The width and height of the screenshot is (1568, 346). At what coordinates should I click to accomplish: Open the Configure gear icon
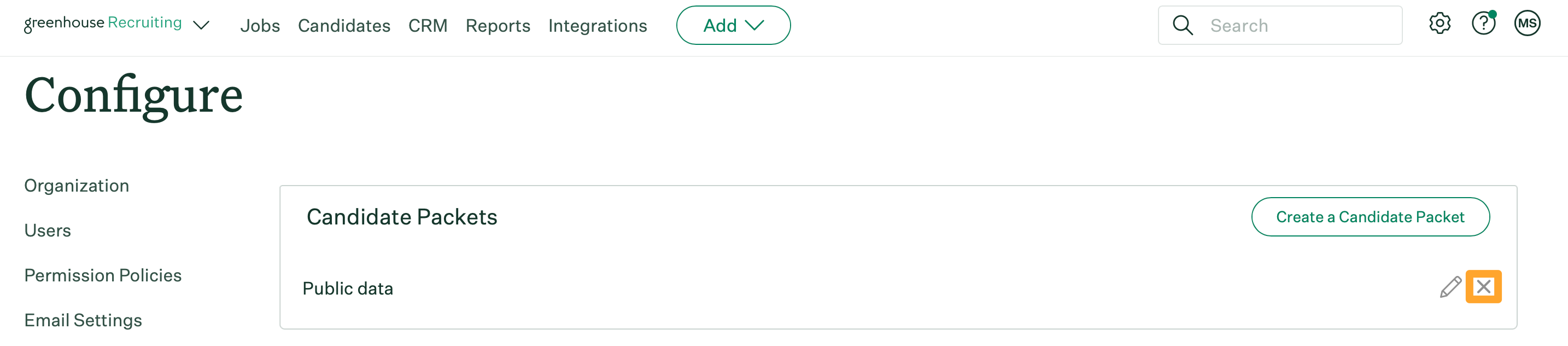tap(1440, 25)
